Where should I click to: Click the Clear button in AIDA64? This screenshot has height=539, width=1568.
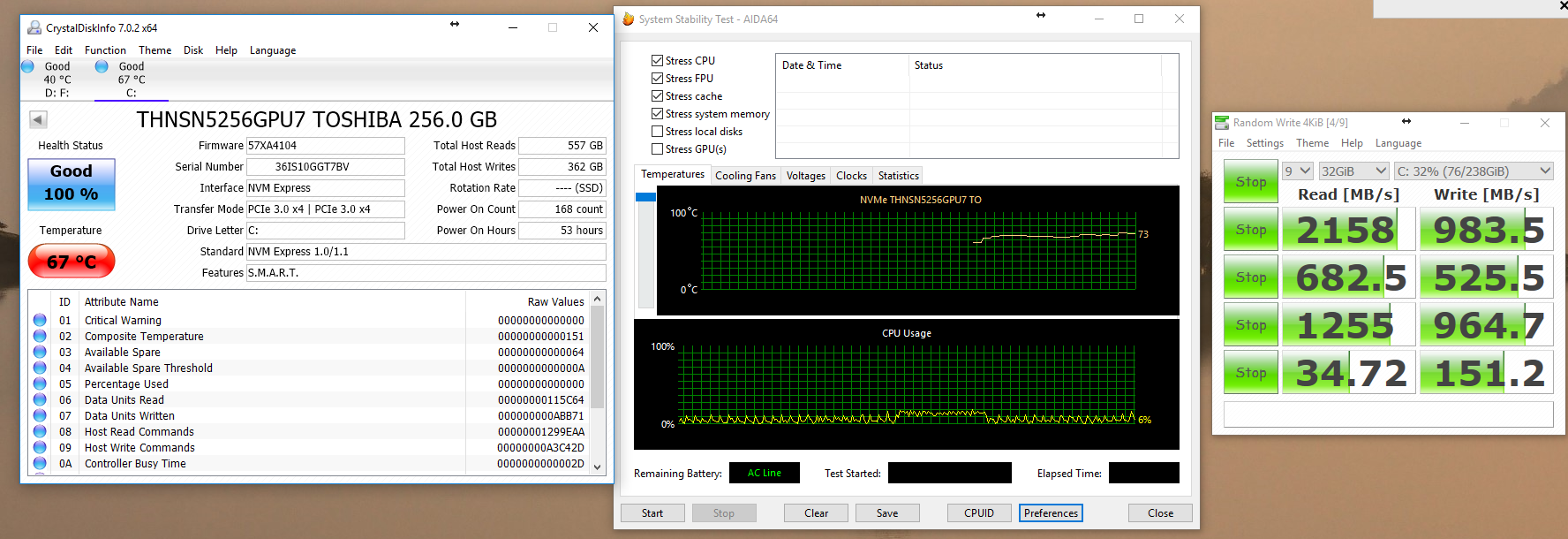point(817,513)
